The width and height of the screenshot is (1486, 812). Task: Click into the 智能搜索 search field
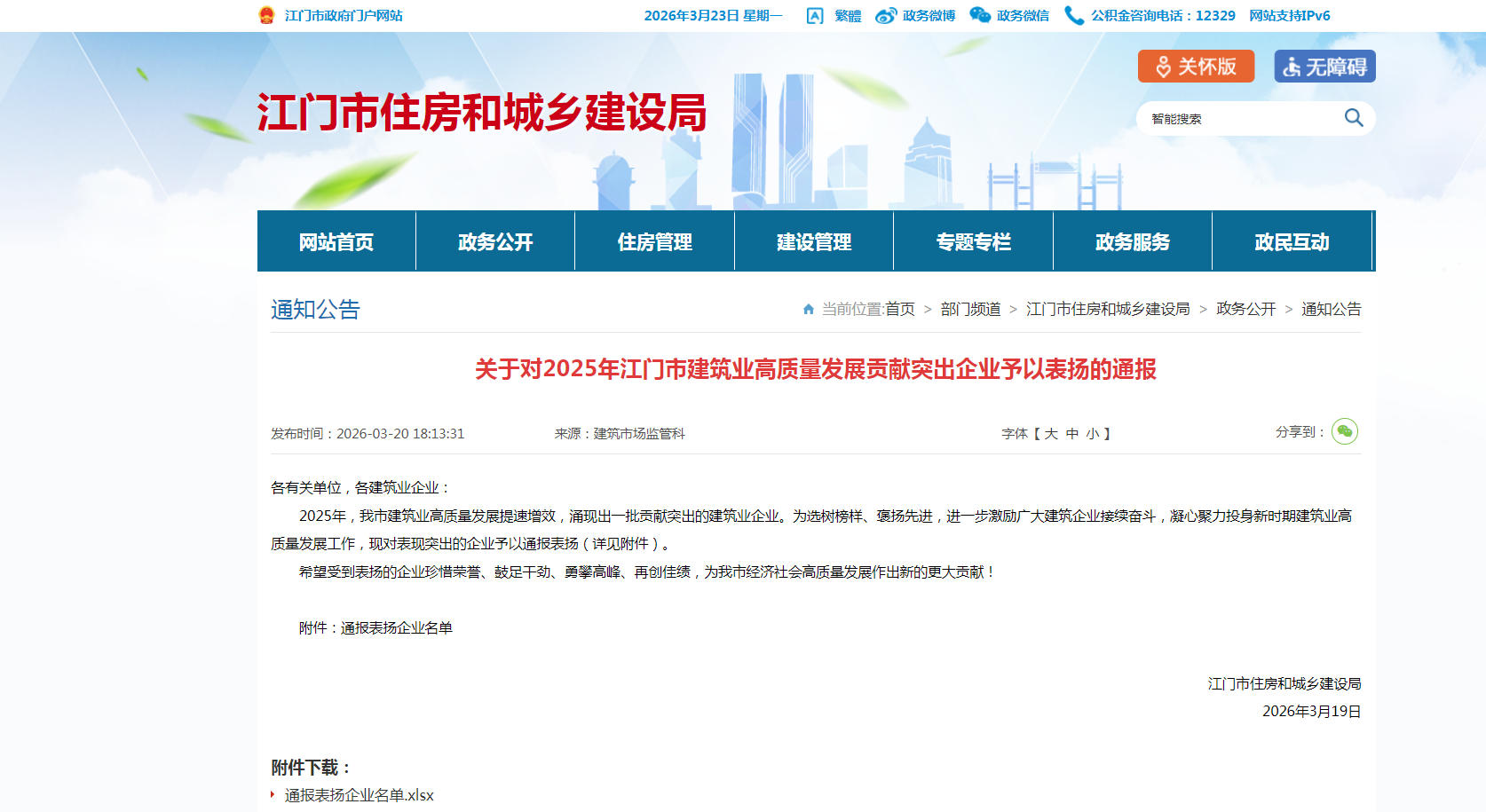pos(1238,119)
